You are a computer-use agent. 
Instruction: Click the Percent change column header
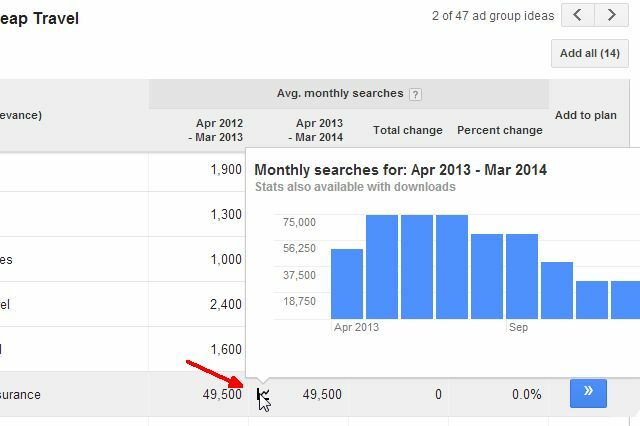(500, 130)
